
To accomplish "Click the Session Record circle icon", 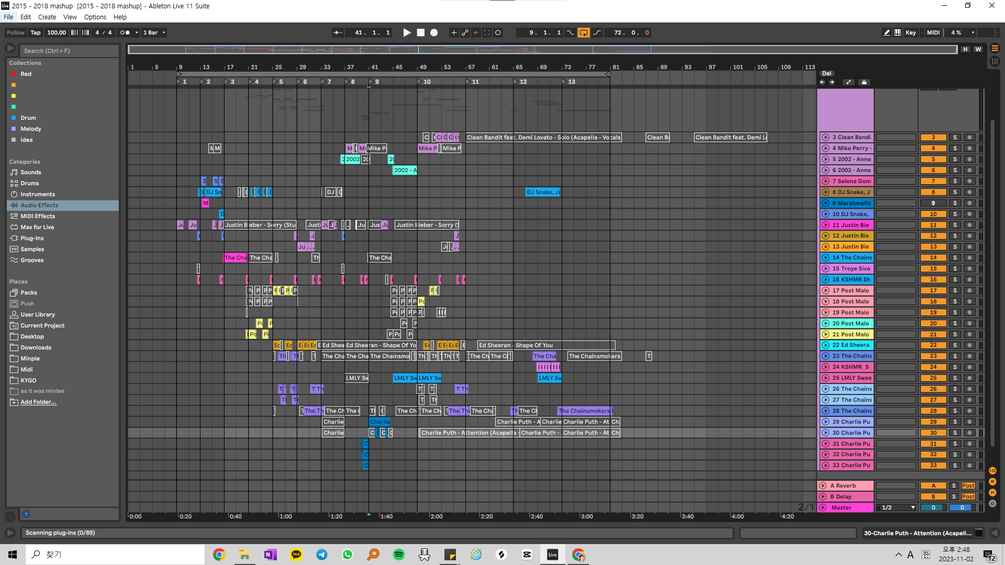I will (x=498, y=32).
